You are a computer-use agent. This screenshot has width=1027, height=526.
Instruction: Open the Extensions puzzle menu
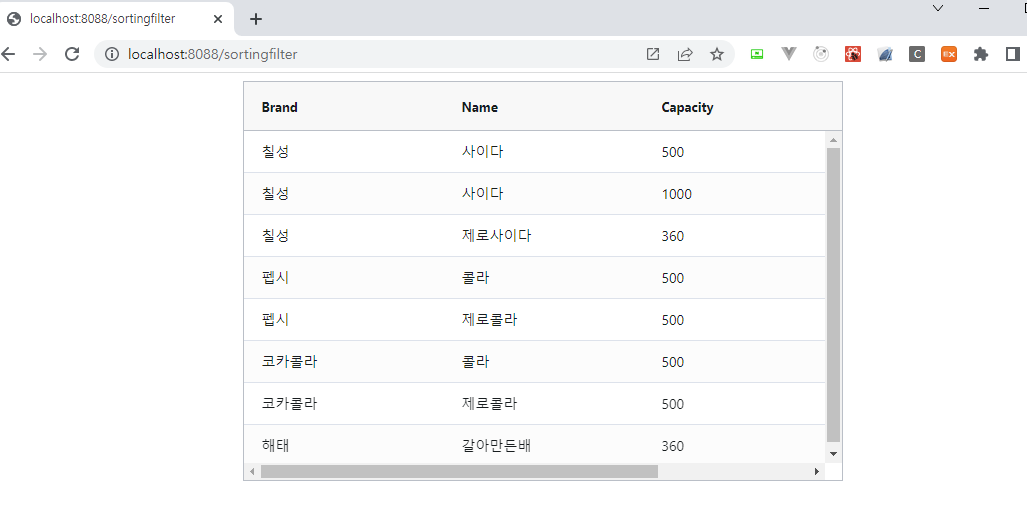pos(980,54)
